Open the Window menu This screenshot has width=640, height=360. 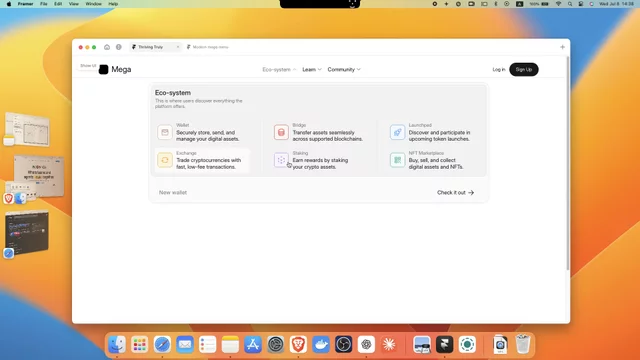[93, 4]
